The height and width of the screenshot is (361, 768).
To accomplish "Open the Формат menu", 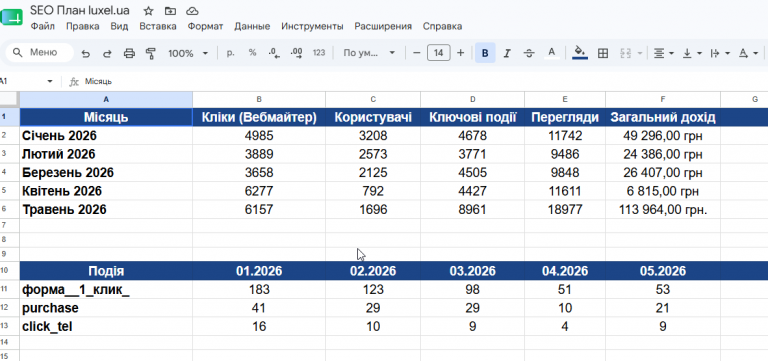I will tap(205, 26).
